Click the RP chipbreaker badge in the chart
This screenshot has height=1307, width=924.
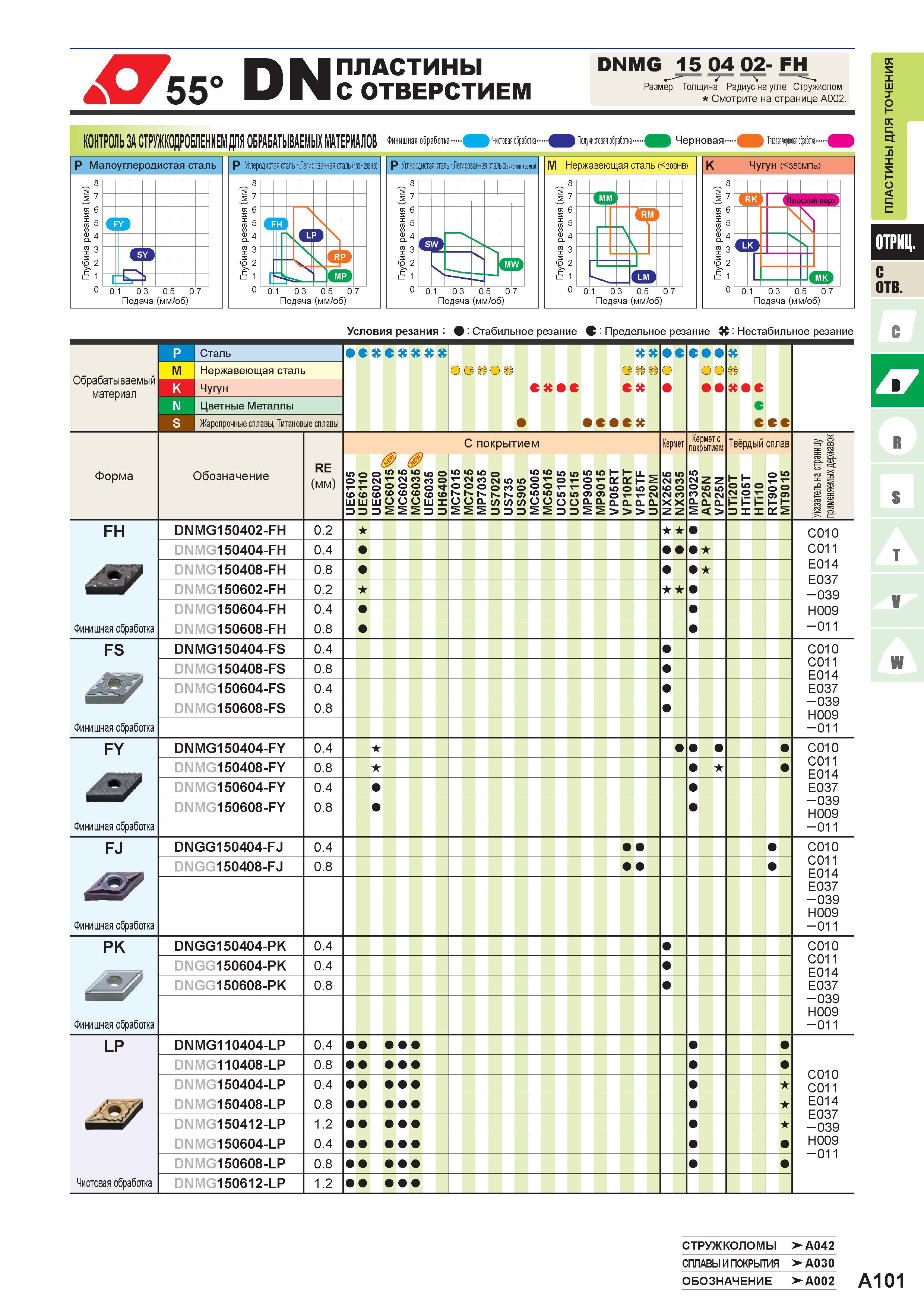pyautogui.click(x=339, y=257)
